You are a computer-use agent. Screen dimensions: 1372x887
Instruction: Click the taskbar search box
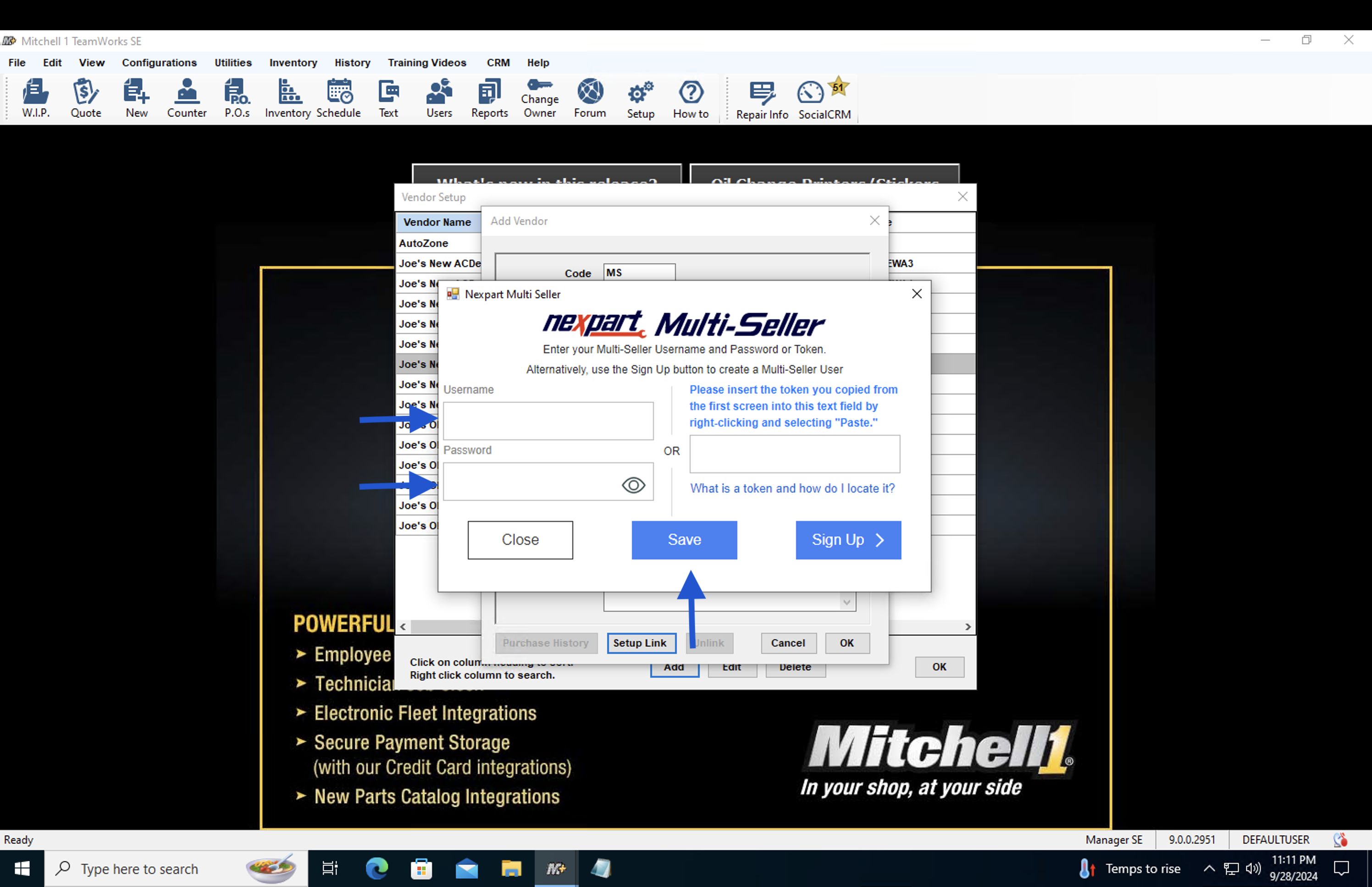click(x=176, y=868)
